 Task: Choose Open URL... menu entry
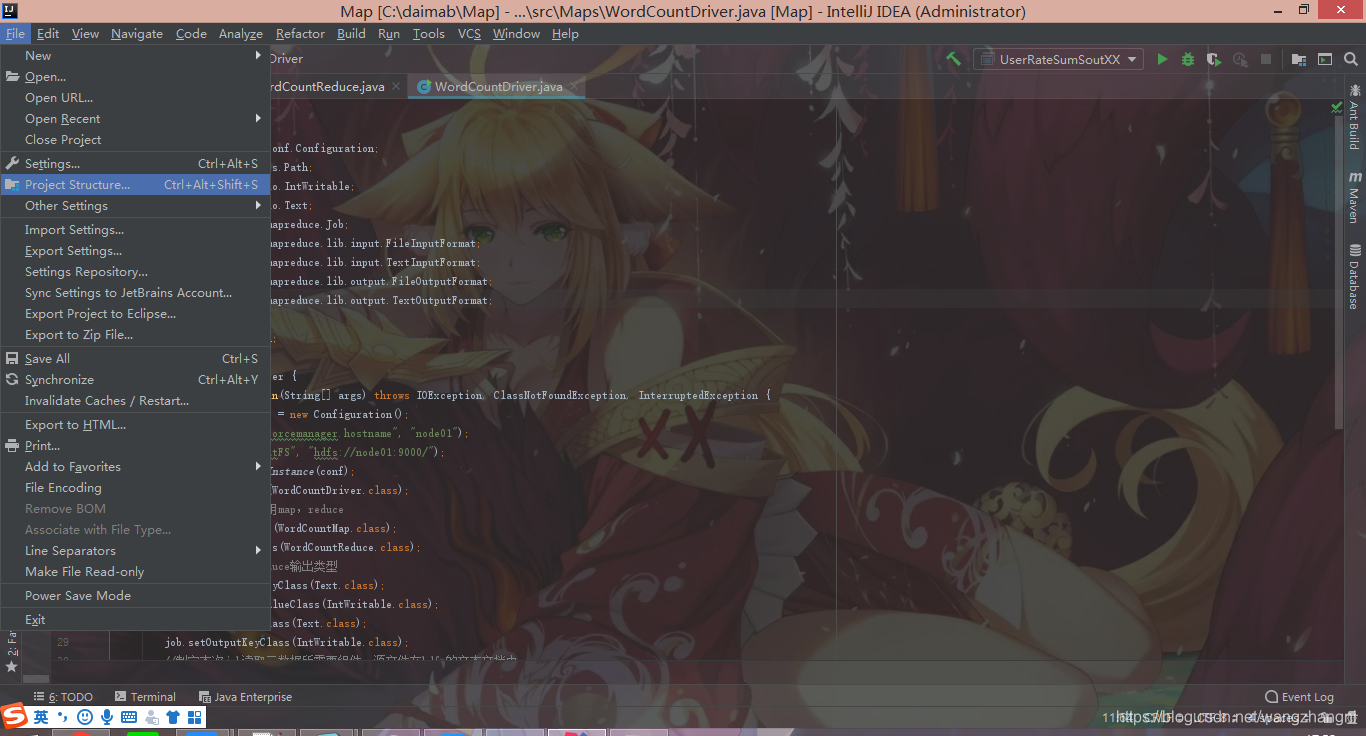coord(135,98)
